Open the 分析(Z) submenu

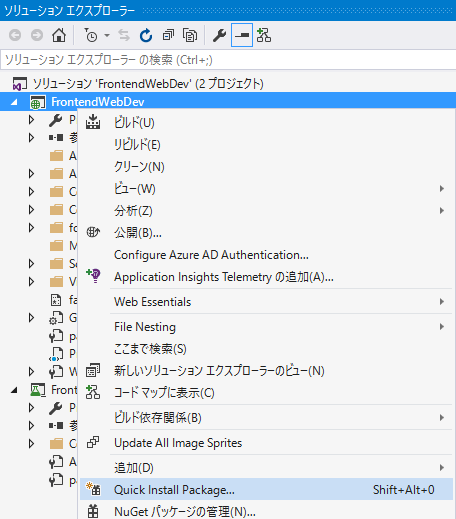[266, 211]
